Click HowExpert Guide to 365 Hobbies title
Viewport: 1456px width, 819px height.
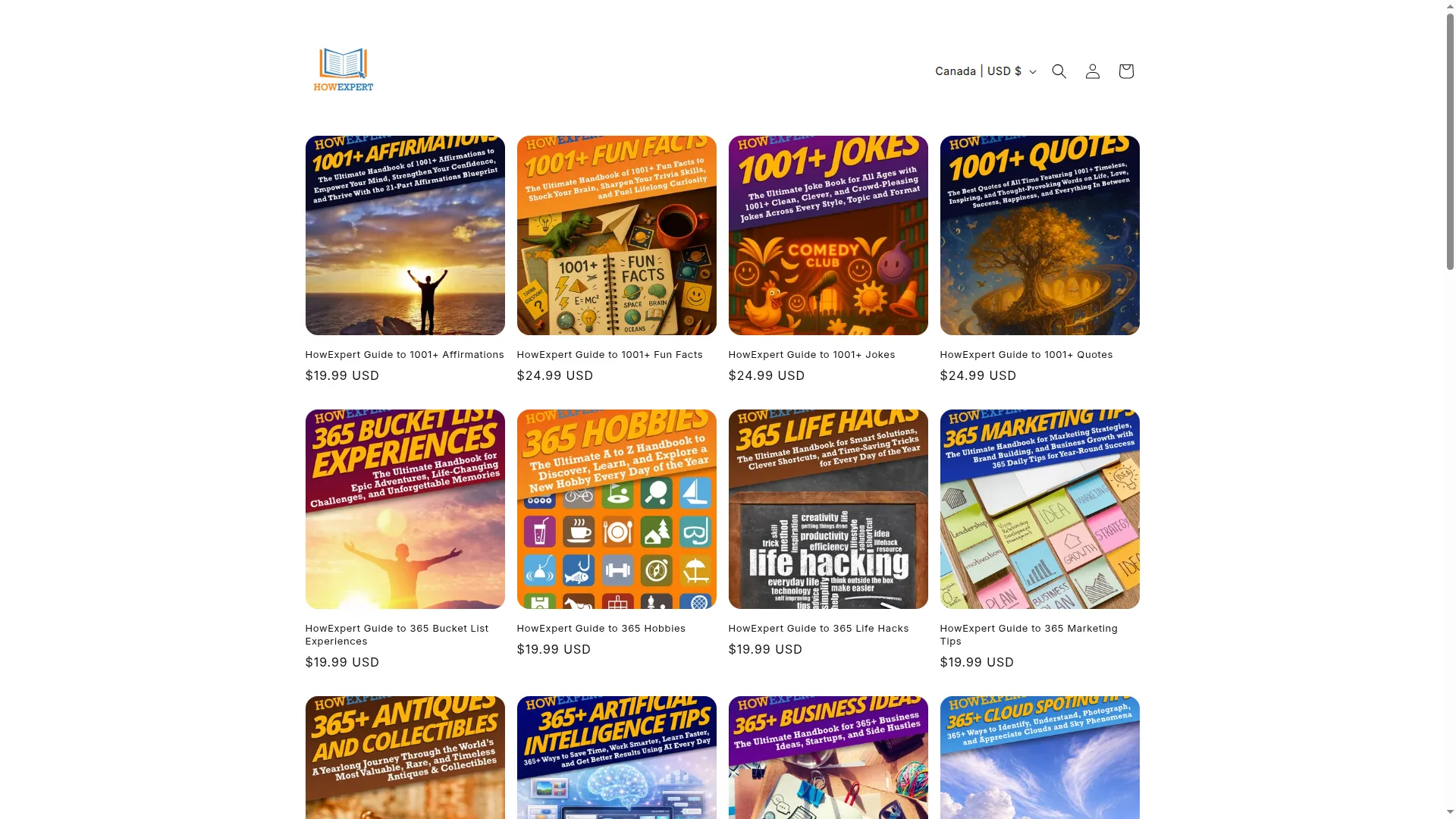[601, 629]
